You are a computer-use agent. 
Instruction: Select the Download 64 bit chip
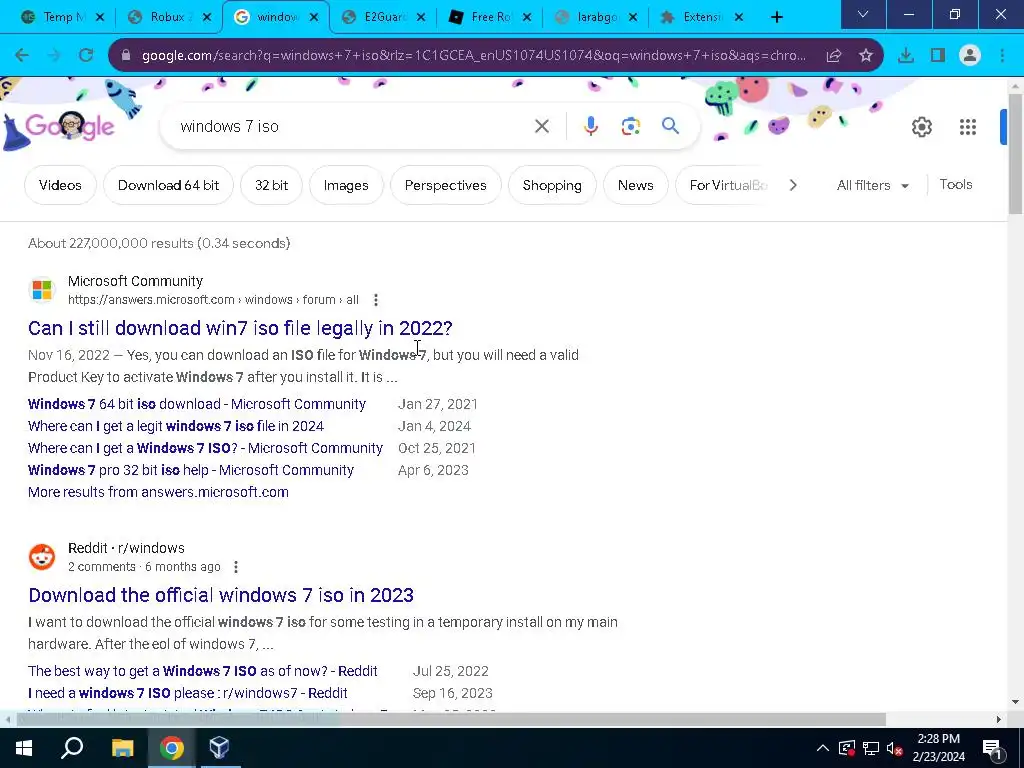click(168, 185)
